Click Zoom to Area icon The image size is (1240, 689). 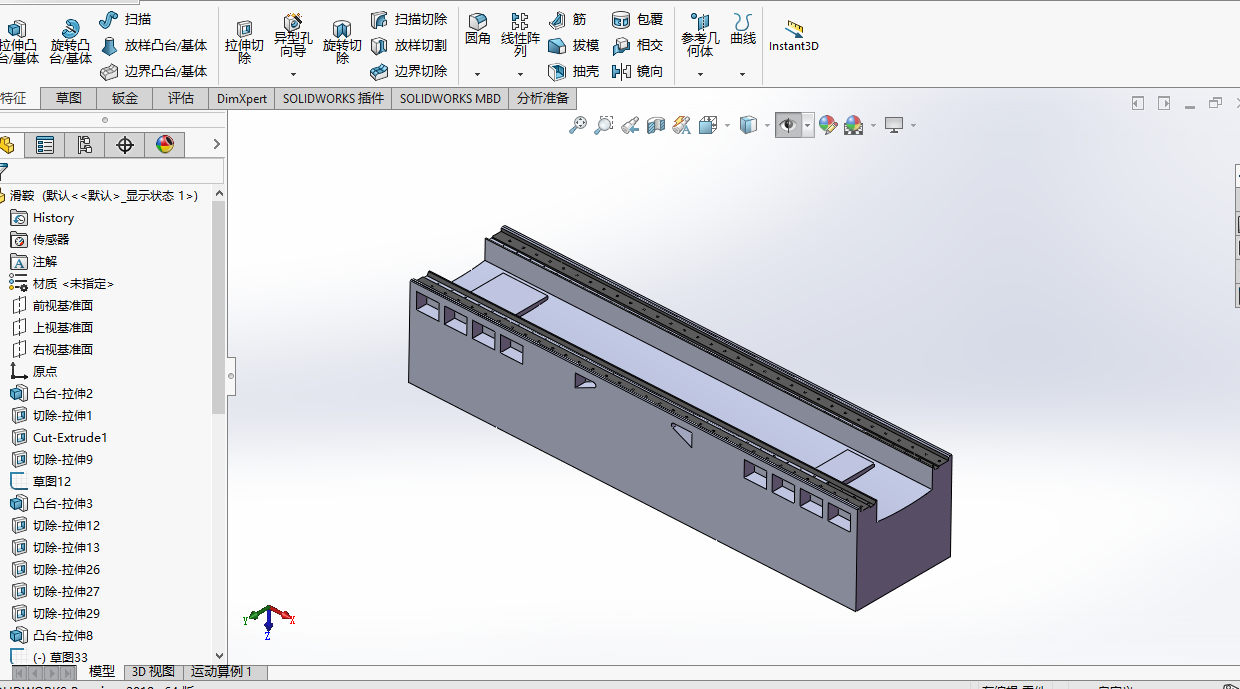point(604,125)
